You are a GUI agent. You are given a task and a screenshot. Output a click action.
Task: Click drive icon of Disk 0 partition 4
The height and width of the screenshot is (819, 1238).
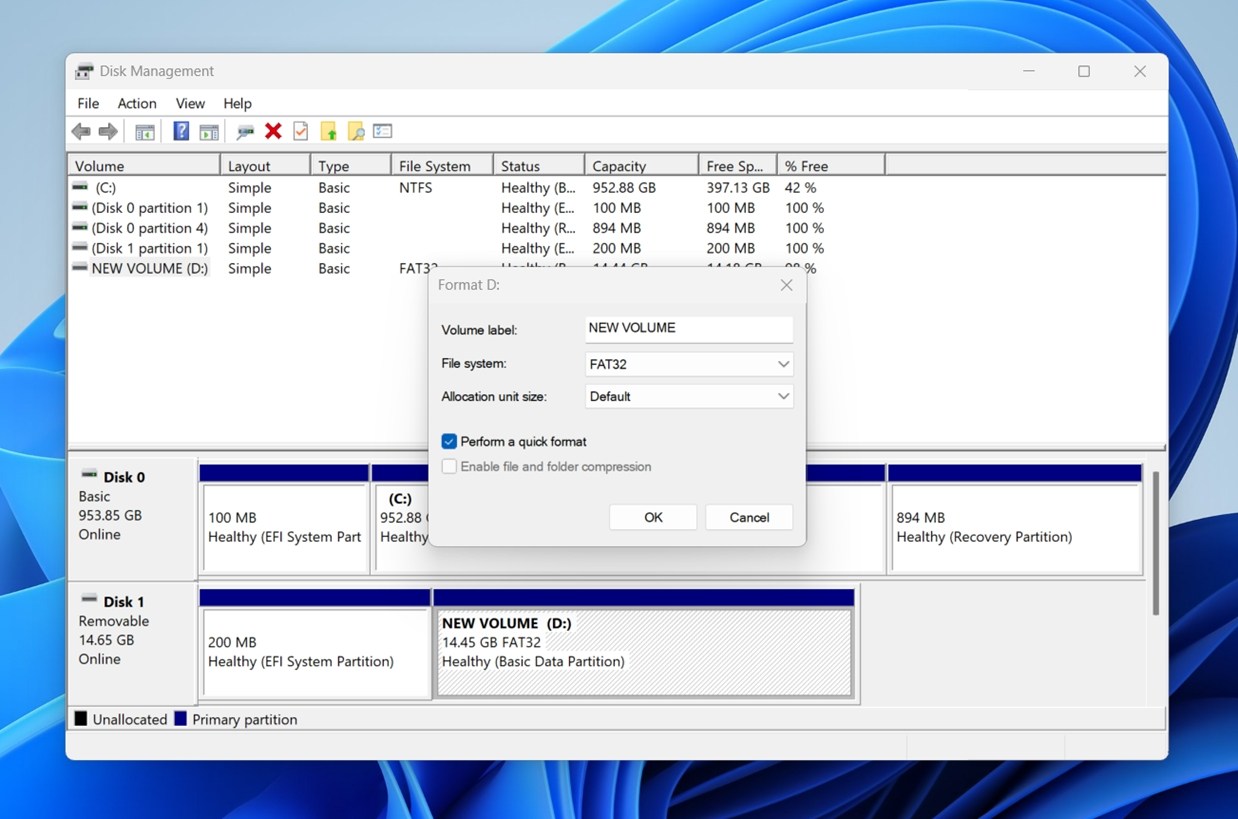80,227
